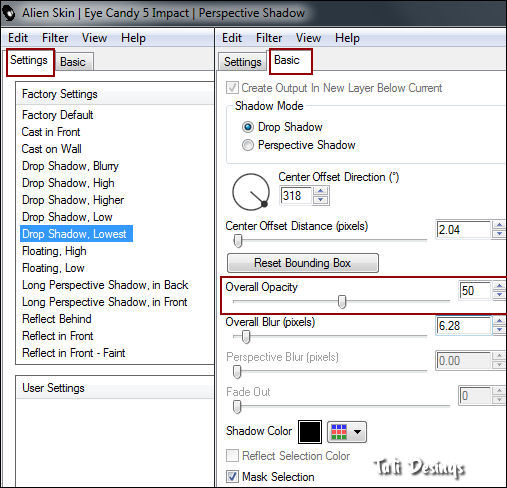Toggle Create Output In New Layer checkbox
The image size is (507, 488).
(x=232, y=88)
